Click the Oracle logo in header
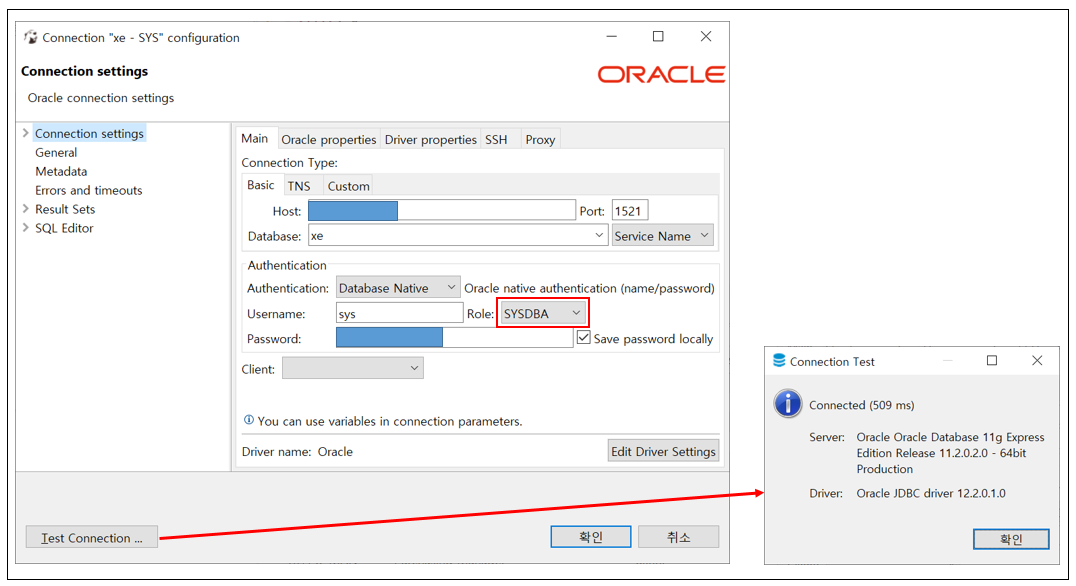This screenshot has width=1076, height=586. [661, 74]
